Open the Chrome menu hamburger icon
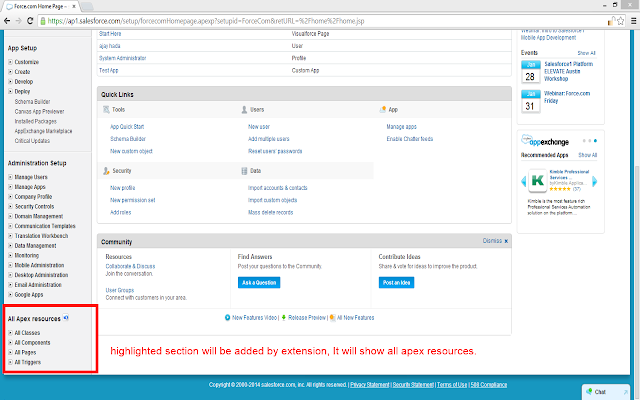This screenshot has width=640, height=400. pyautogui.click(x=634, y=21)
